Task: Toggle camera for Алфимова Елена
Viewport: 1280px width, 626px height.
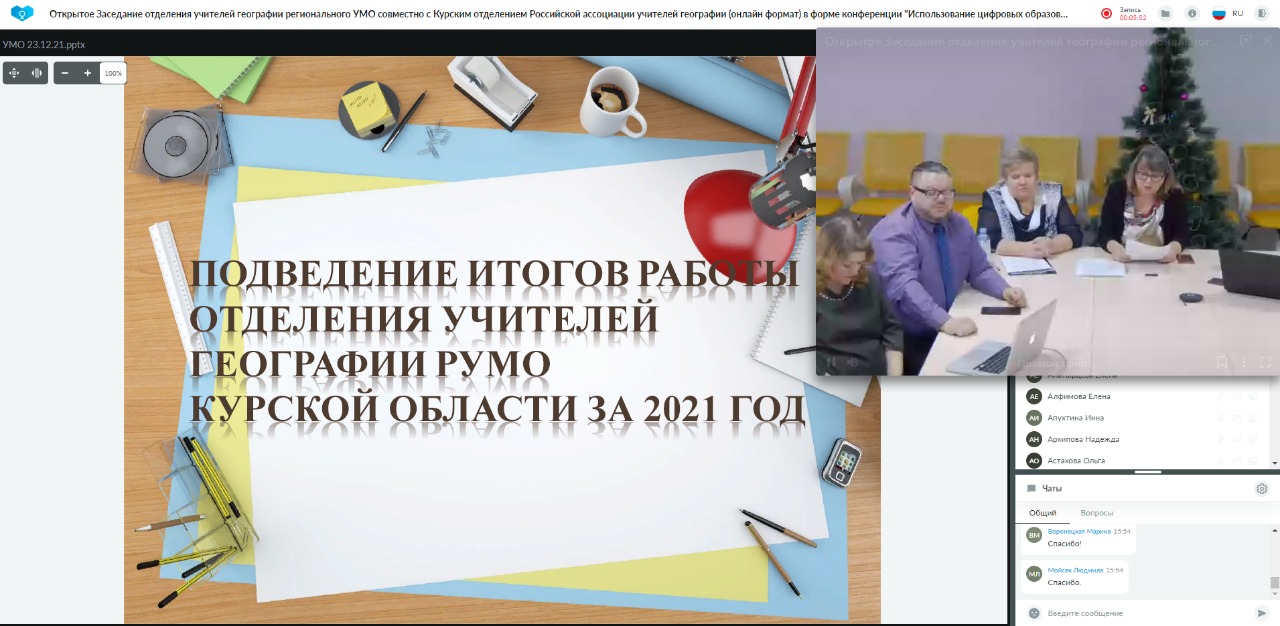Action: (1236, 397)
